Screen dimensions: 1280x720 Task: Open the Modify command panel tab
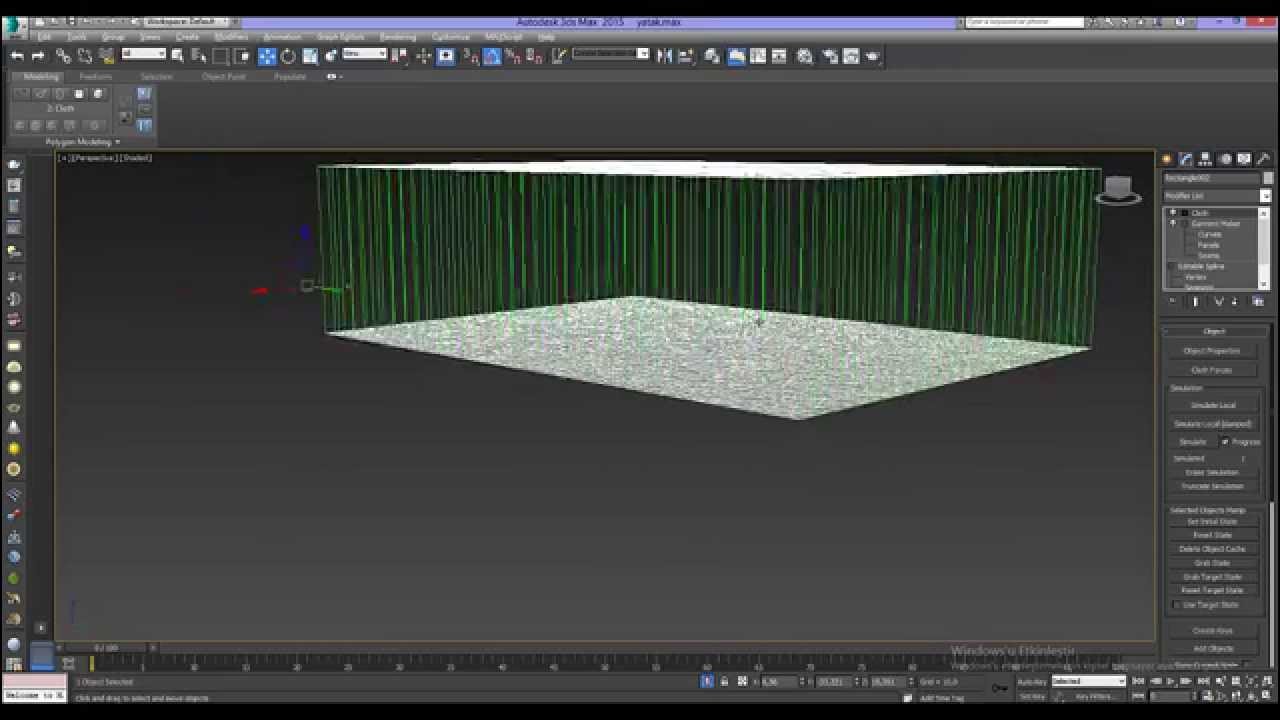1186,159
